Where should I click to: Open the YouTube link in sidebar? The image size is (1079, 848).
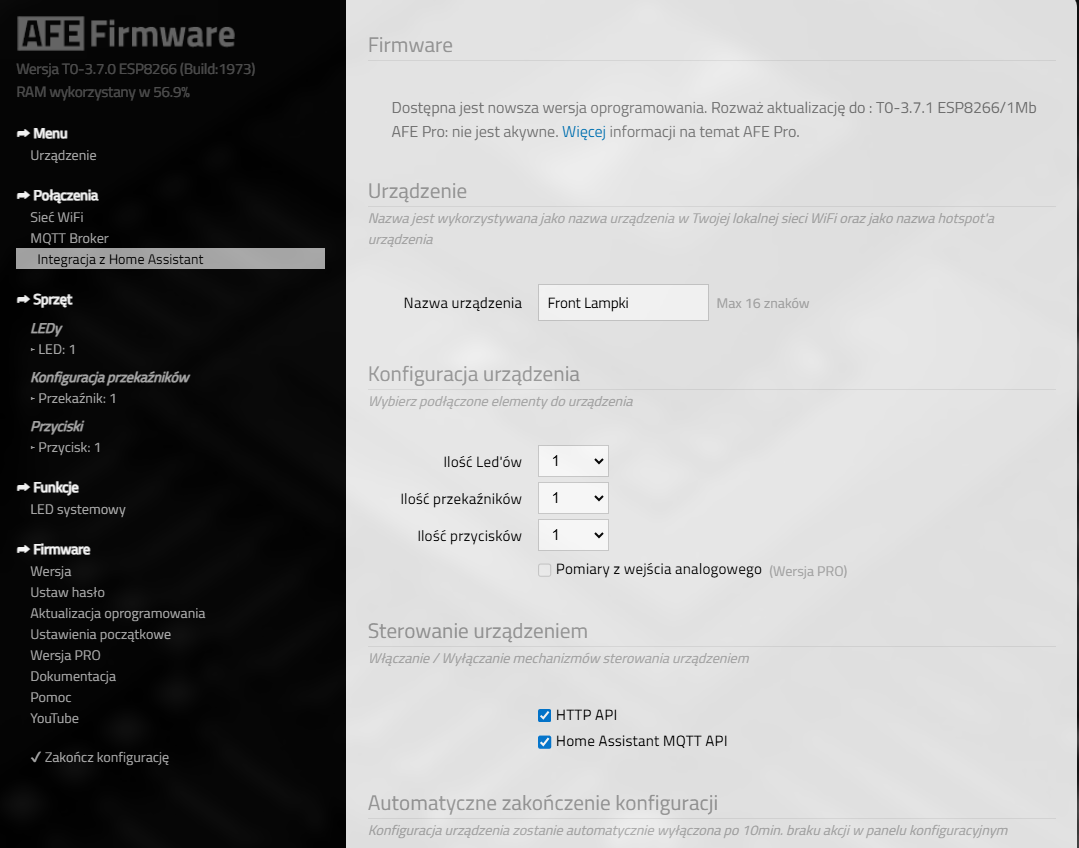54,718
